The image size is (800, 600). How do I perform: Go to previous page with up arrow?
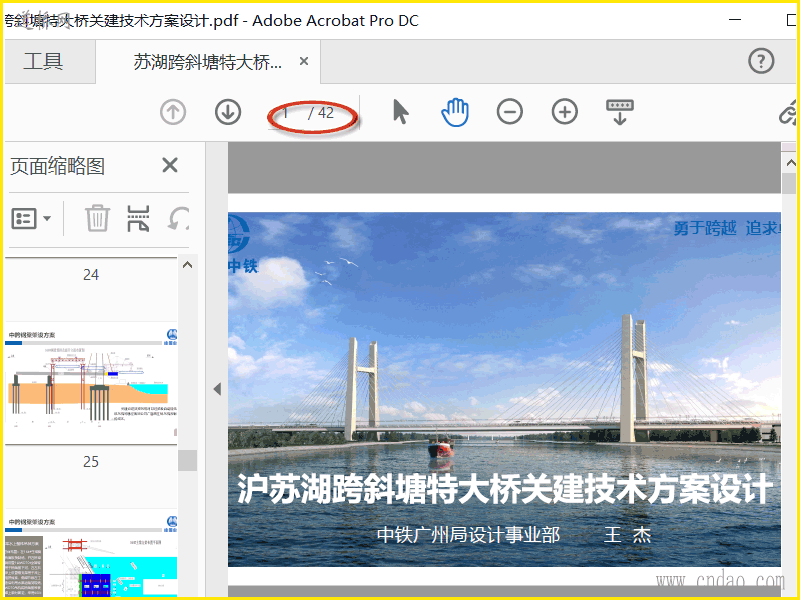point(173,112)
